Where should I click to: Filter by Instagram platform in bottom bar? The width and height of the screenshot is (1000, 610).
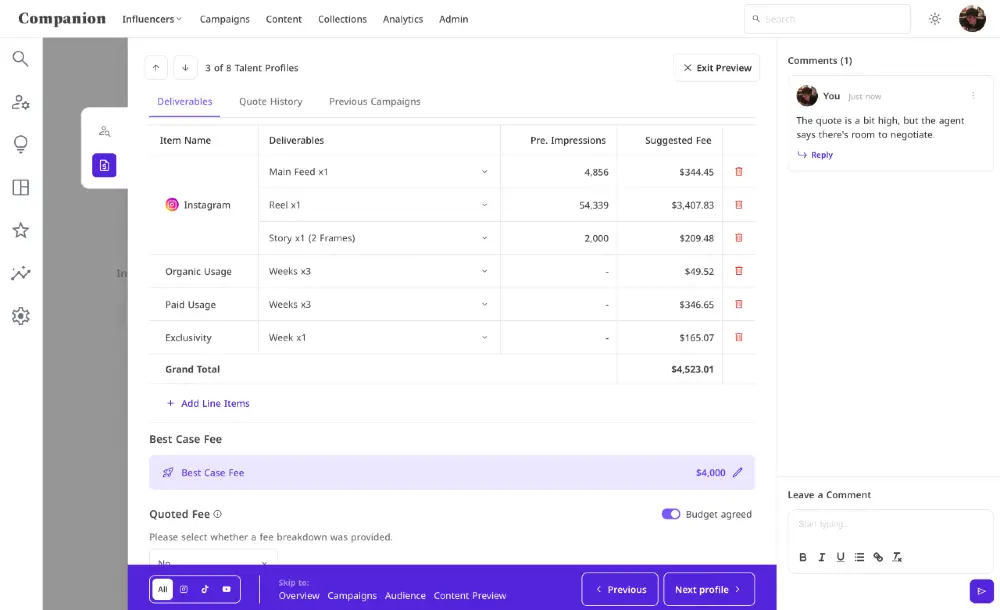pyautogui.click(x=184, y=590)
